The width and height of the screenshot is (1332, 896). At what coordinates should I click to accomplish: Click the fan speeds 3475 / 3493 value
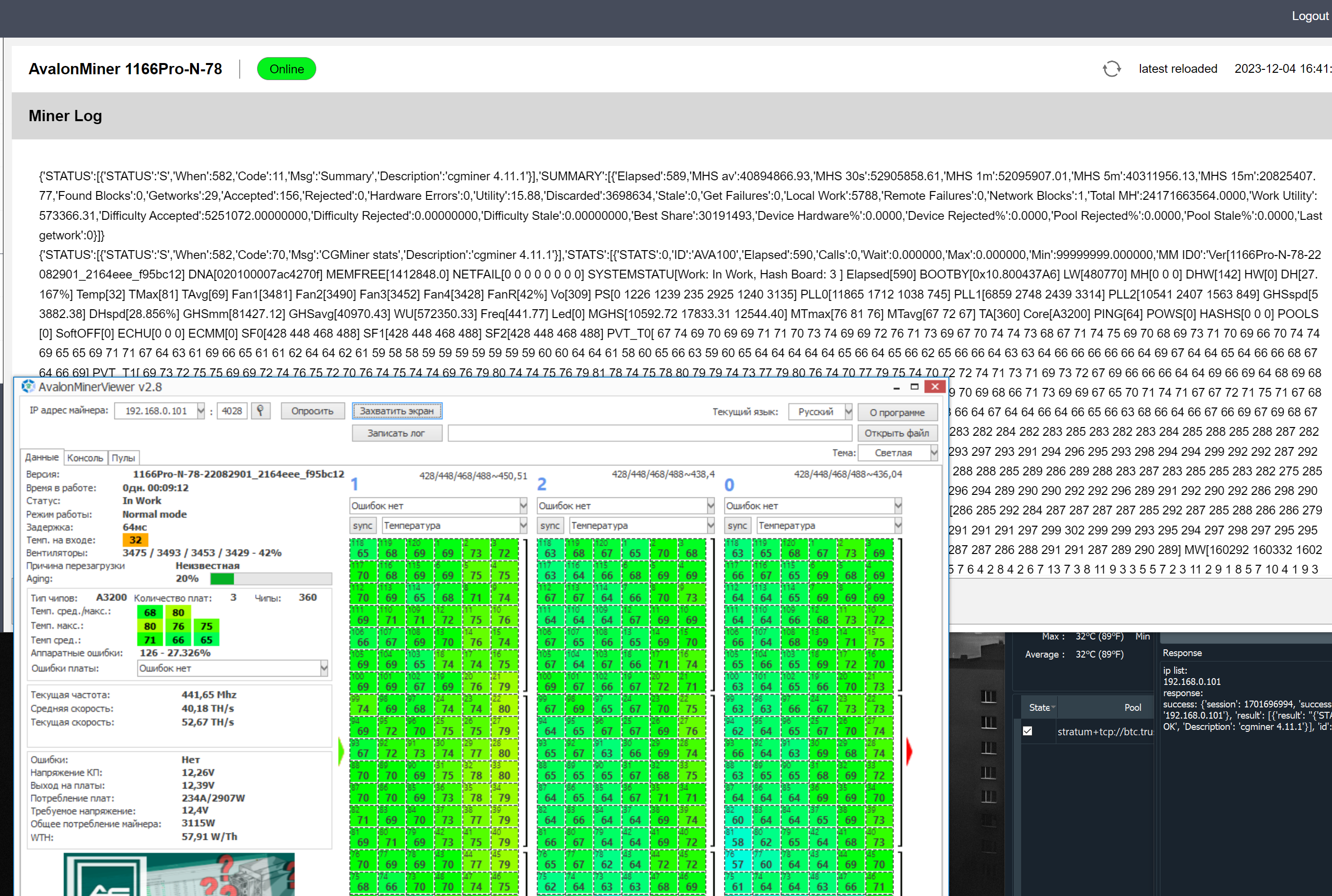tap(202, 553)
